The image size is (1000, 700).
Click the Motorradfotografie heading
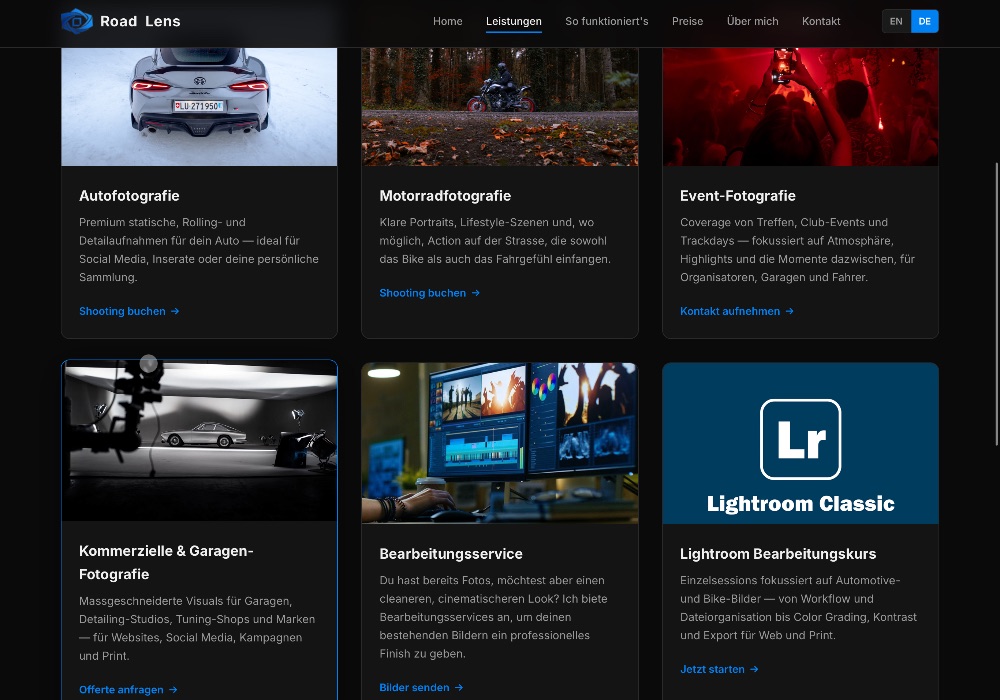click(445, 196)
